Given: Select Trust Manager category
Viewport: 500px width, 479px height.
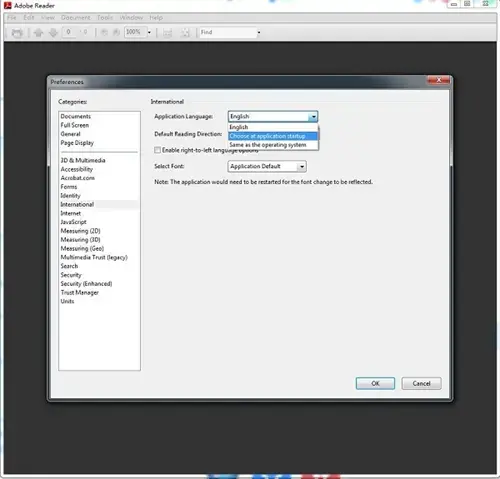Looking at the screenshot, I should coord(80,293).
